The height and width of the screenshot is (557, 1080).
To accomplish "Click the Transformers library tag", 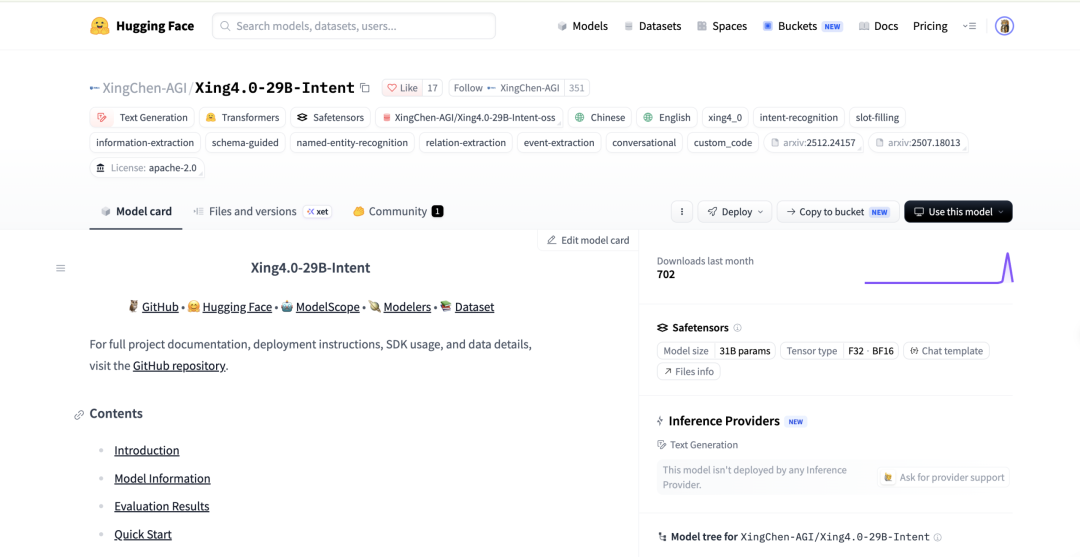I will [x=242, y=117].
